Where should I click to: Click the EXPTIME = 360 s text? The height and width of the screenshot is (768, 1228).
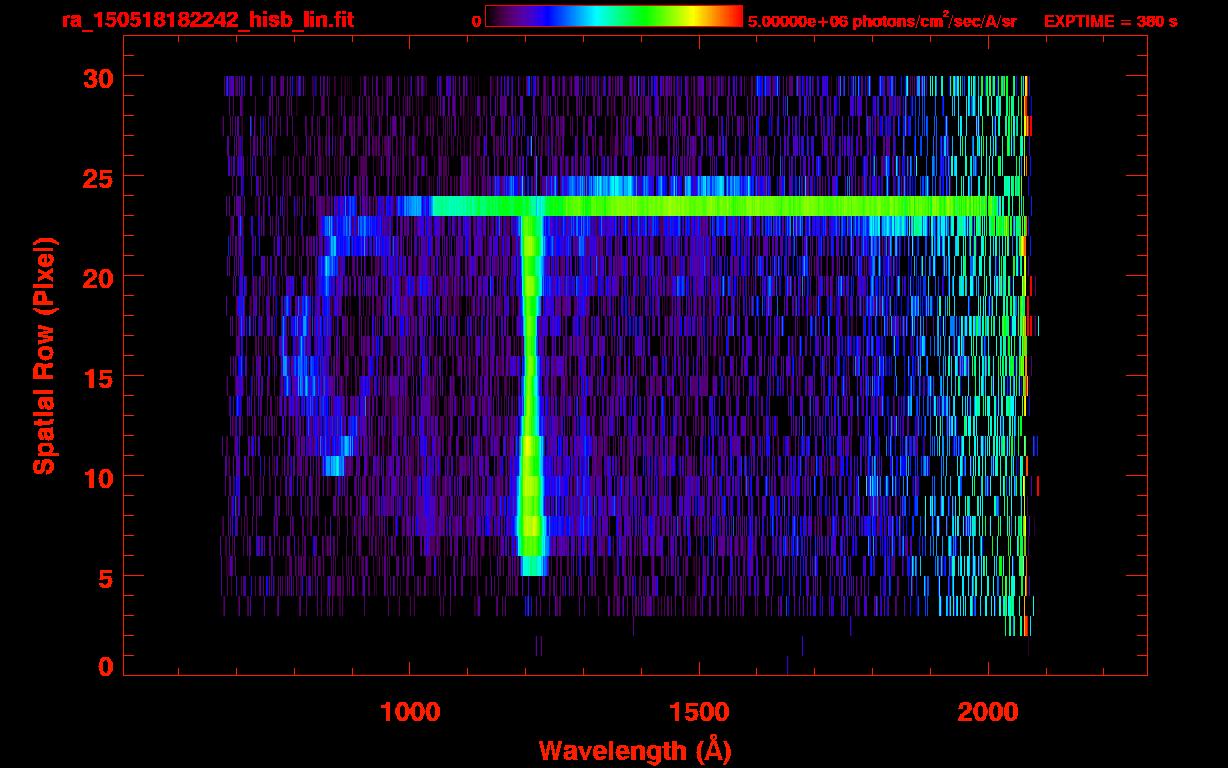[1110, 21]
